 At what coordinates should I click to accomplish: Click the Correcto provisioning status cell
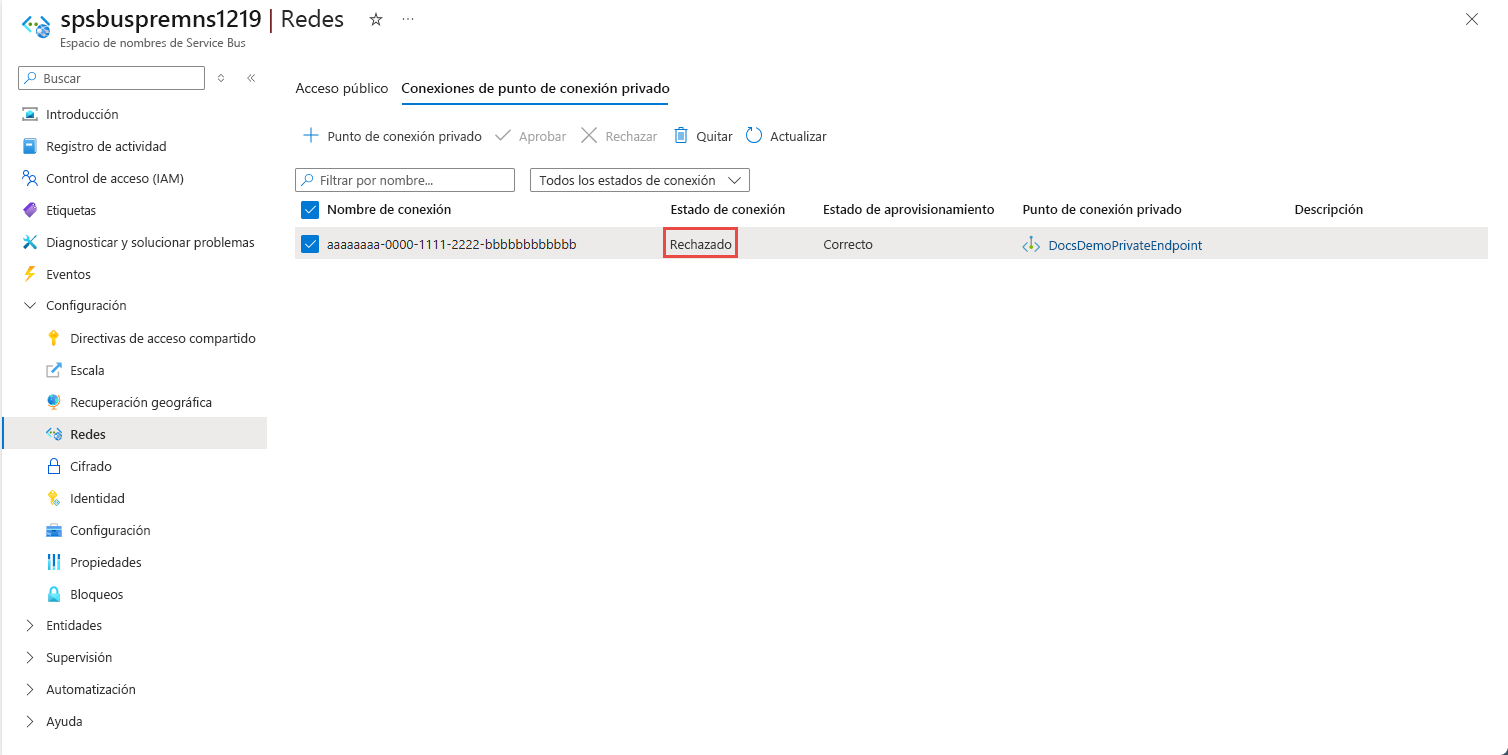pyautogui.click(x=848, y=244)
